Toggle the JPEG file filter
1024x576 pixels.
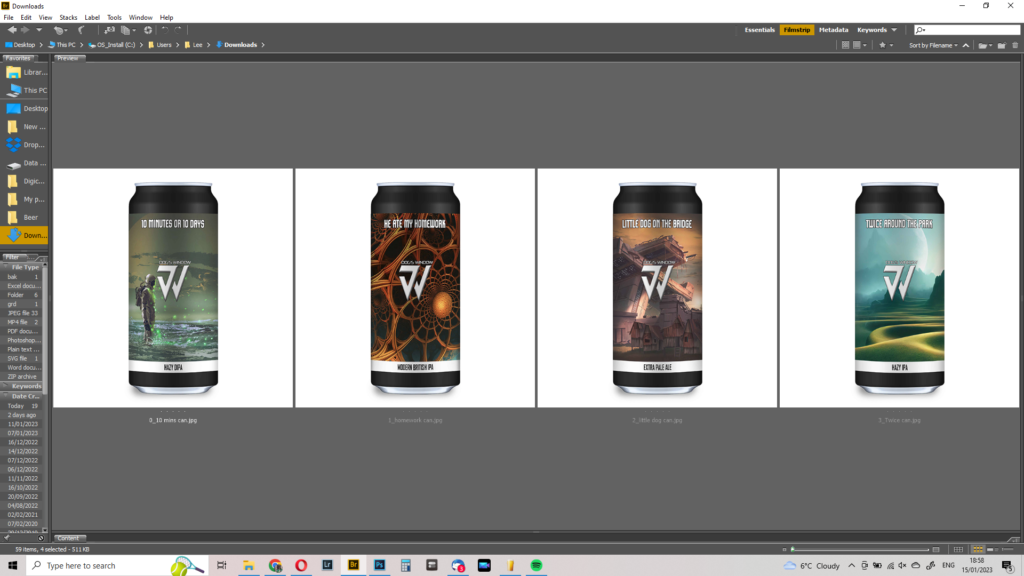point(22,313)
